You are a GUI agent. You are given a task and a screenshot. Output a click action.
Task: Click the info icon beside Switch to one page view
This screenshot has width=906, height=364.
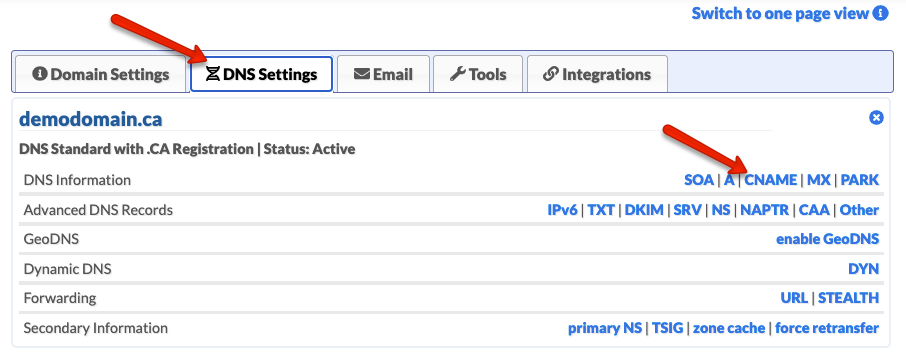(x=881, y=13)
